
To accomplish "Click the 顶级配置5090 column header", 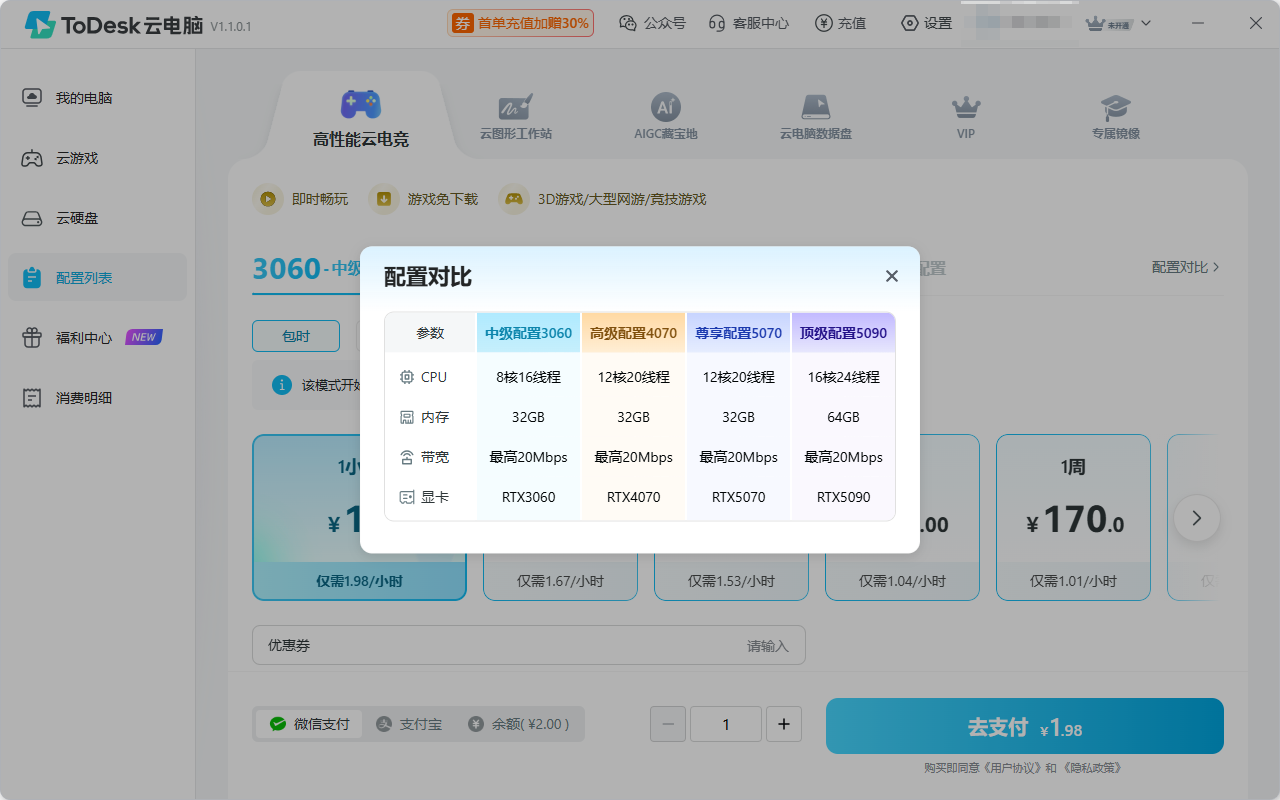I will [x=843, y=333].
